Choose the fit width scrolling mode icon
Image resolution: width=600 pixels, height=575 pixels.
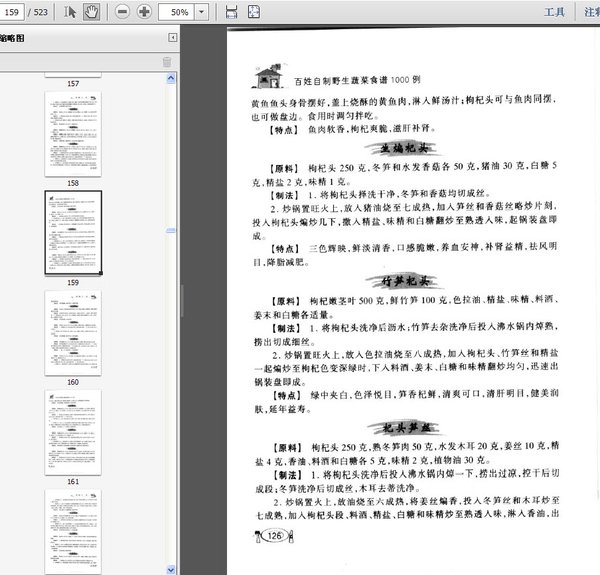pos(231,12)
